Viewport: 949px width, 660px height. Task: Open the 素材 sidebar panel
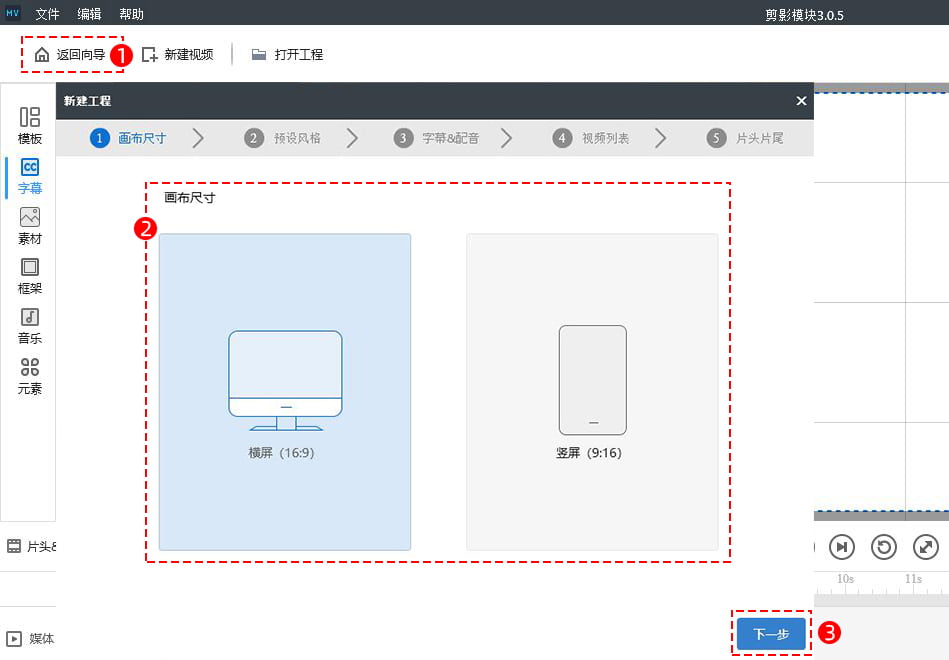[x=30, y=226]
